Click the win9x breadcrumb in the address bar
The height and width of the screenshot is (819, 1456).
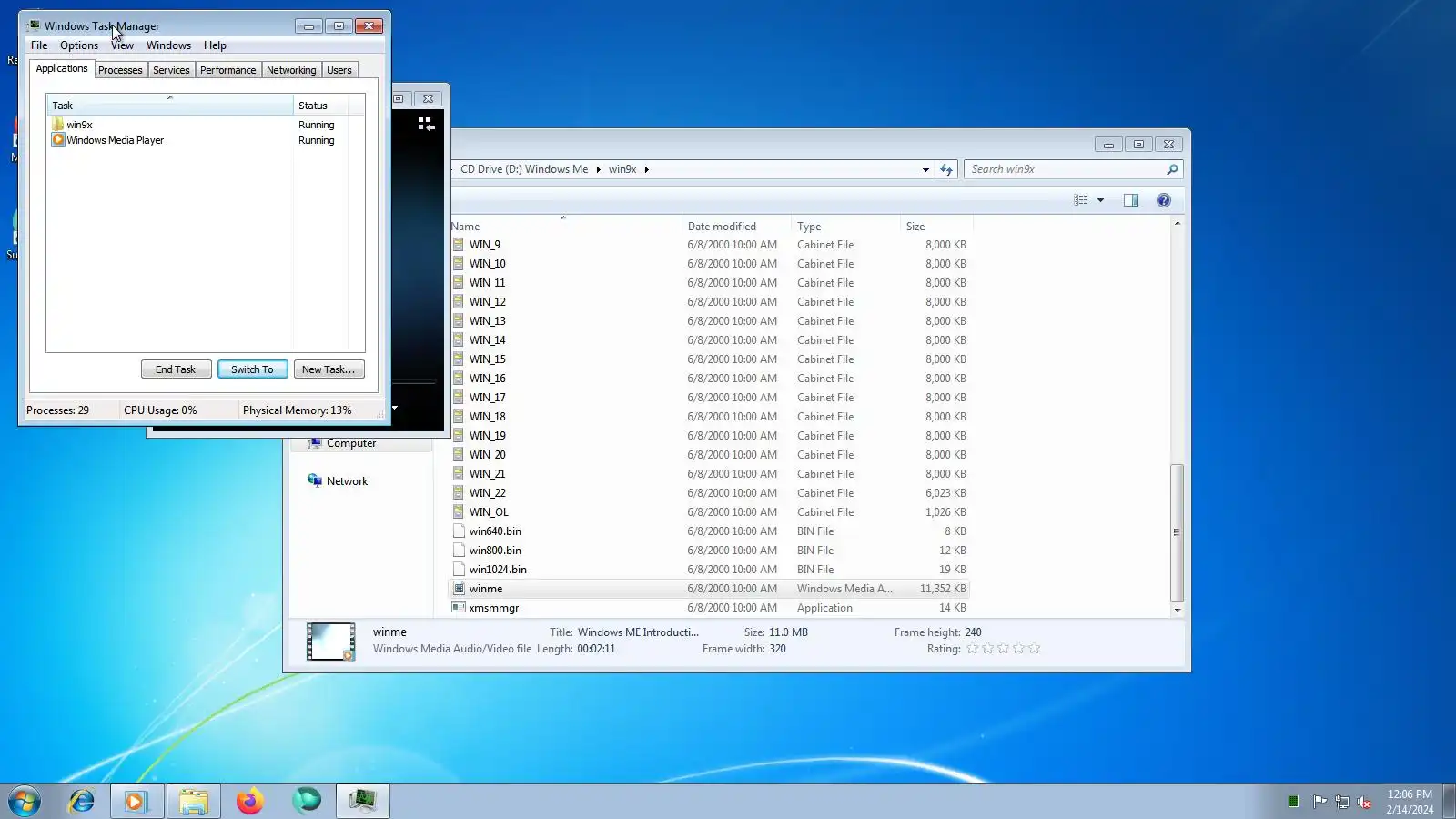pyautogui.click(x=622, y=169)
